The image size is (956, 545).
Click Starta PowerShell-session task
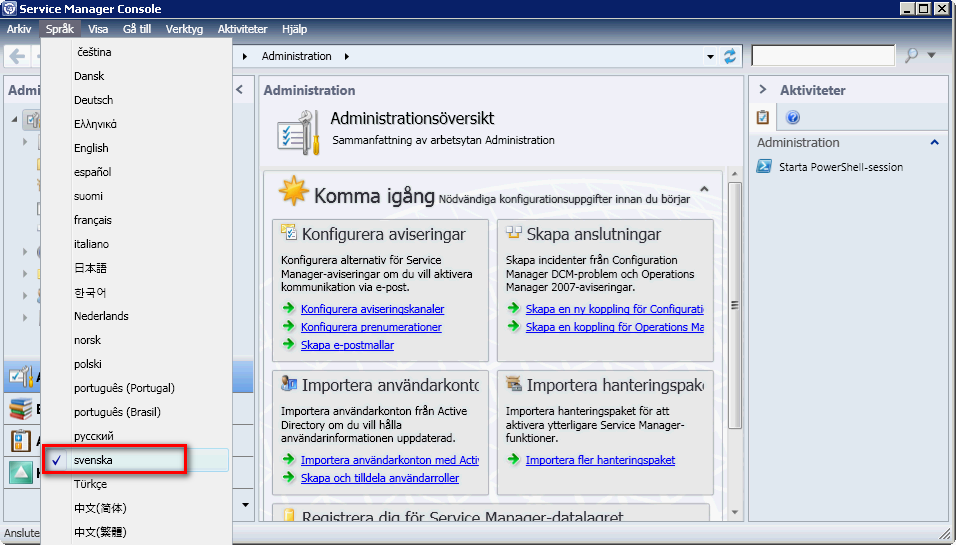click(x=841, y=167)
